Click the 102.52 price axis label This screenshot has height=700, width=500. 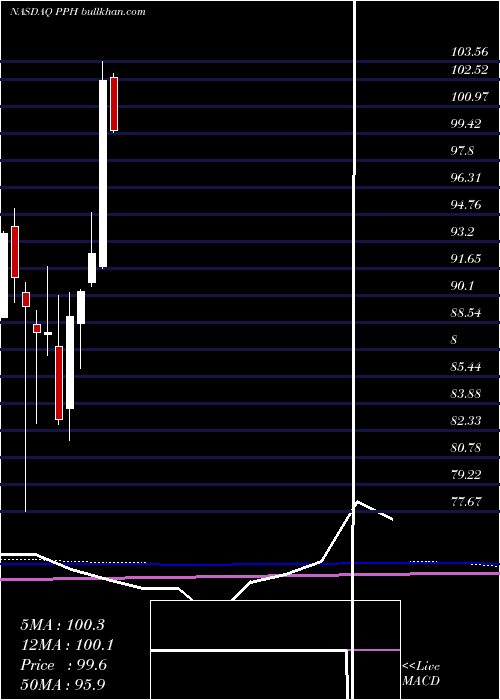click(x=469, y=70)
